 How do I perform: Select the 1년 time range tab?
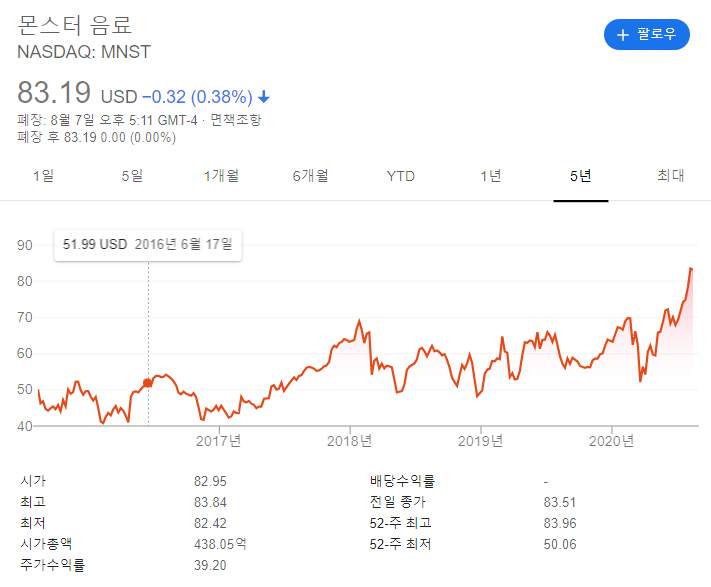491,176
